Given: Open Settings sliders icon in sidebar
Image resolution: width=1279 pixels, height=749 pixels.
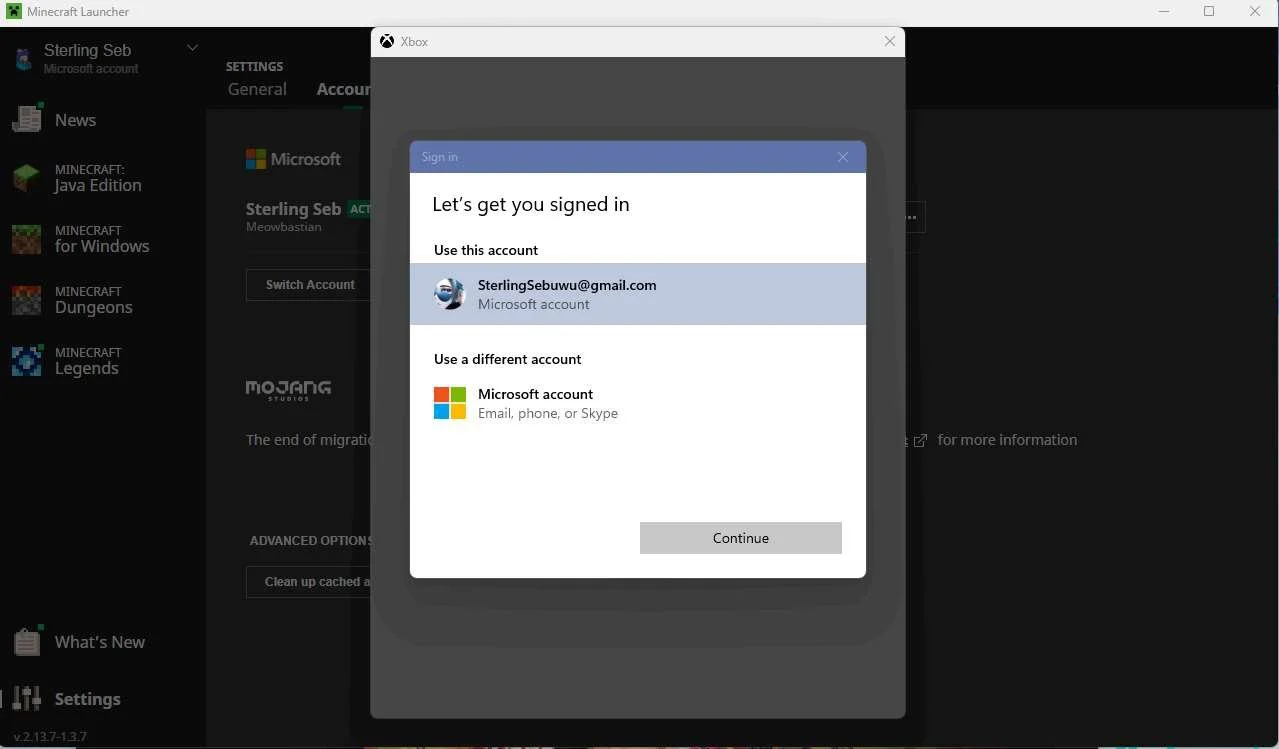Looking at the screenshot, I should 27,698.
